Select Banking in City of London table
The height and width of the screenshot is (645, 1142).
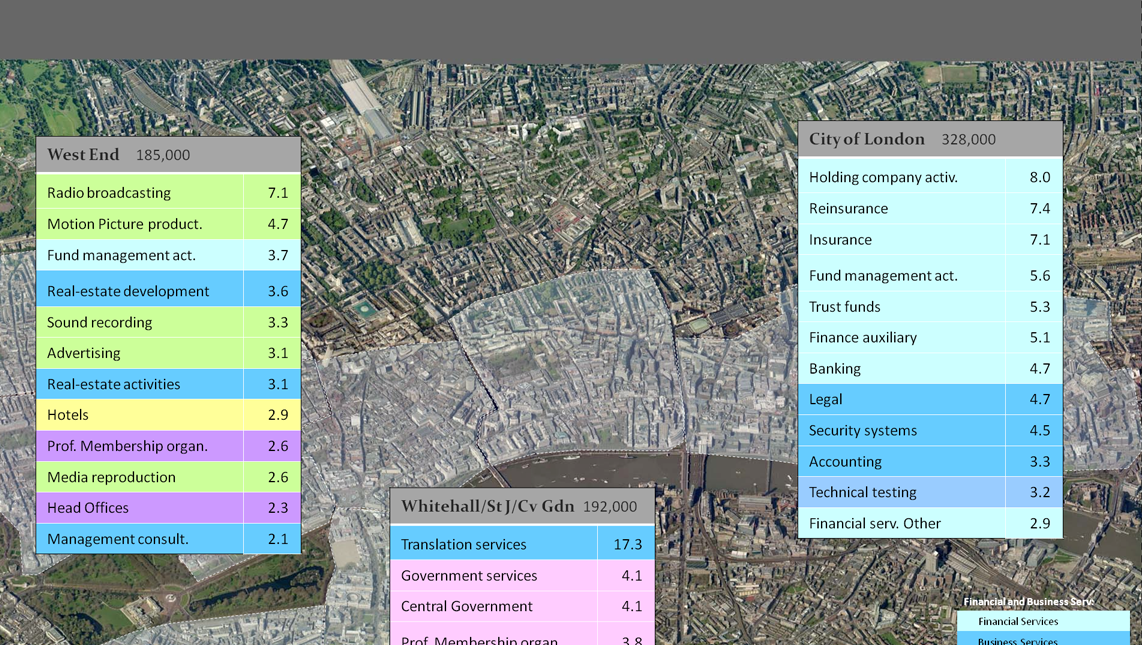(900, 368)
